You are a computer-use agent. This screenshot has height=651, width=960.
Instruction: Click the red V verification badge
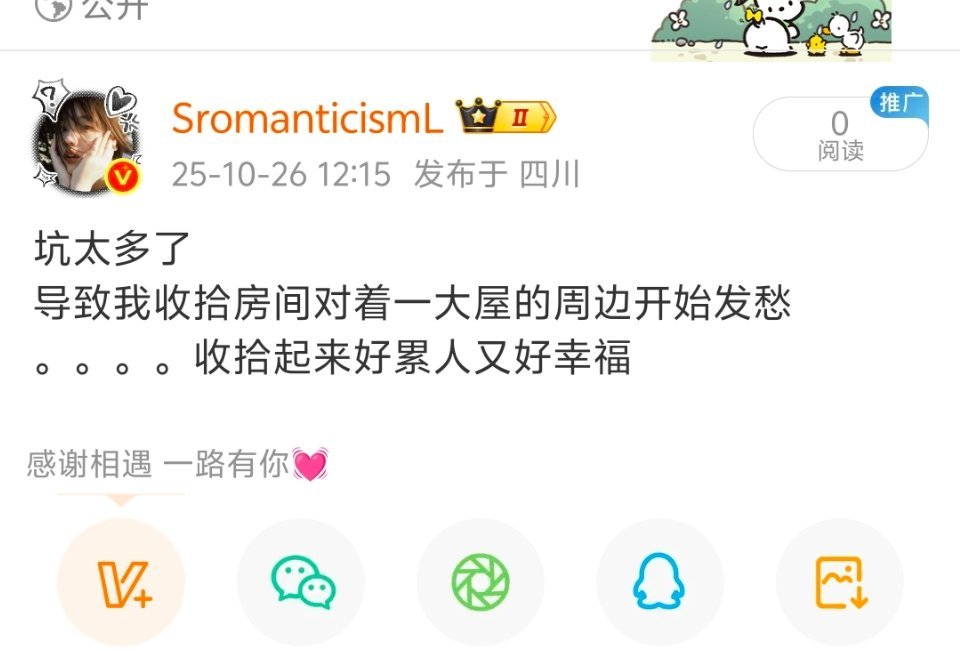click(123, 178)
